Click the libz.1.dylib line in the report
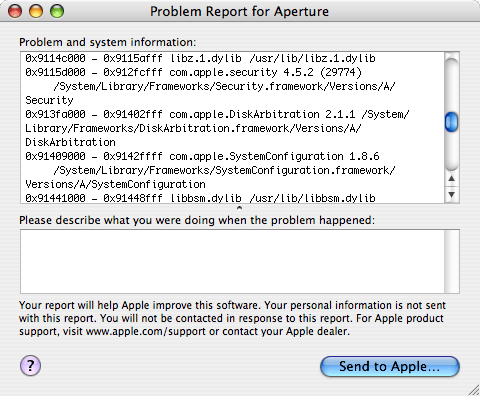 tap(200, 58)
